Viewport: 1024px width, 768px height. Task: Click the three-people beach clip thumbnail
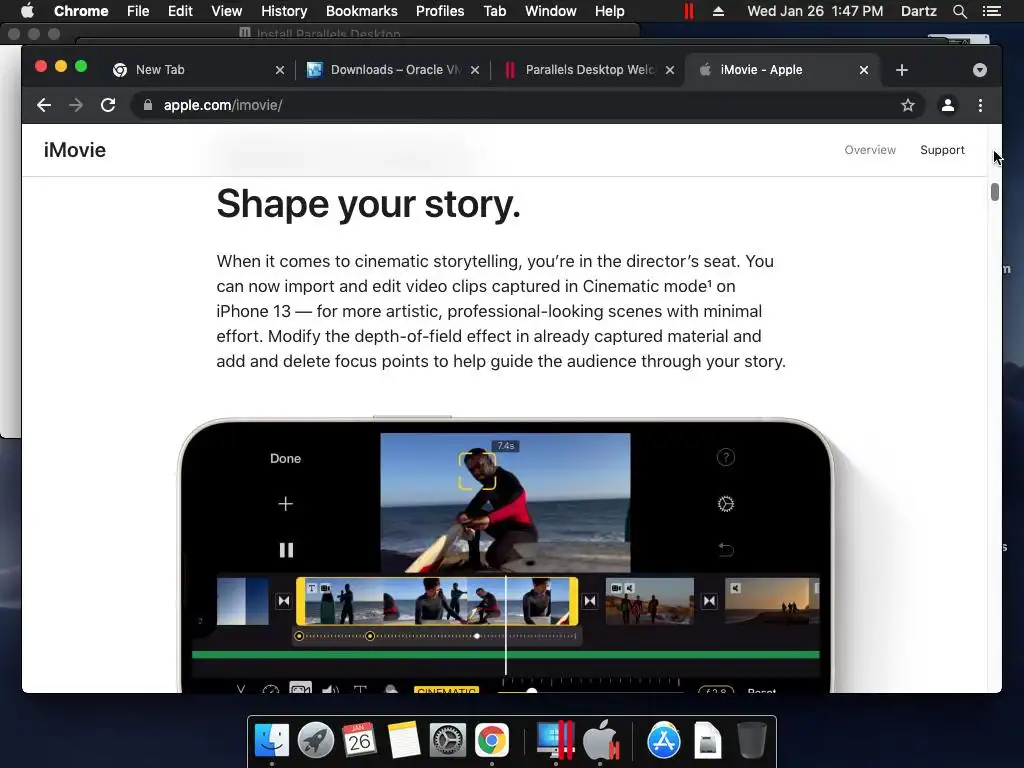pyautogui.click(x=649, y=601)
